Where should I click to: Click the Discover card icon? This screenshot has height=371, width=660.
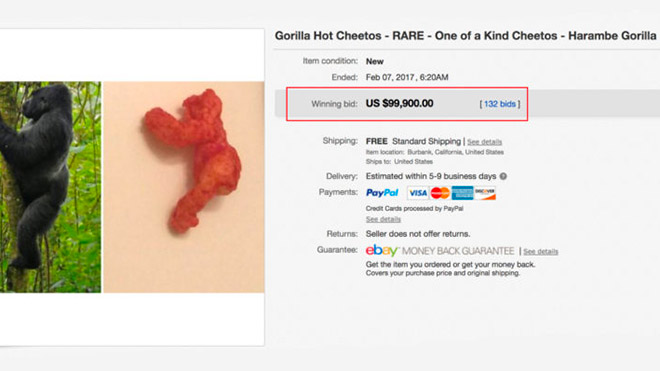(485, 193)
